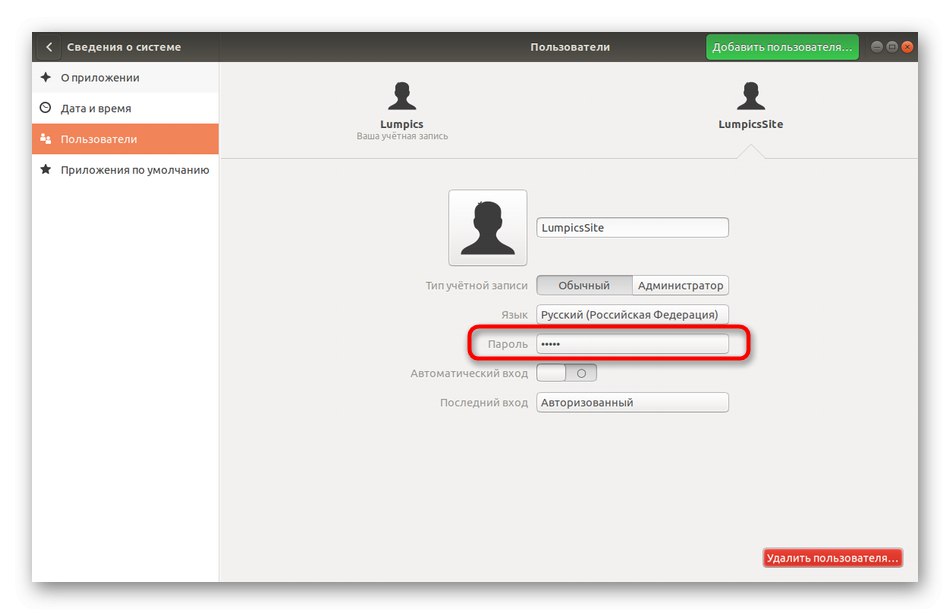This screenshot has height=614, width=950.
Task: Close the settings window
Action: 907,47
